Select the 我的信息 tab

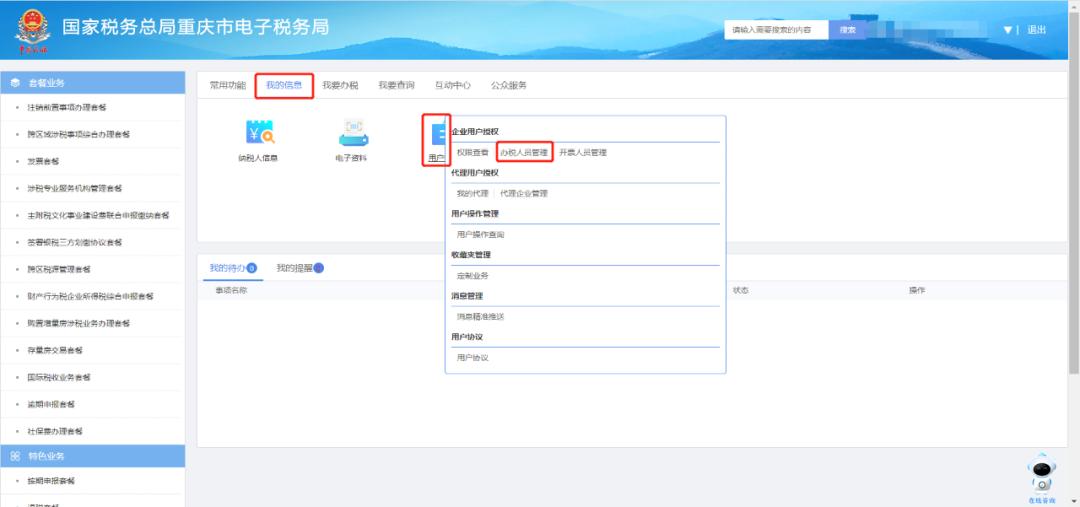pyautogui.click(x=284, y=86)
